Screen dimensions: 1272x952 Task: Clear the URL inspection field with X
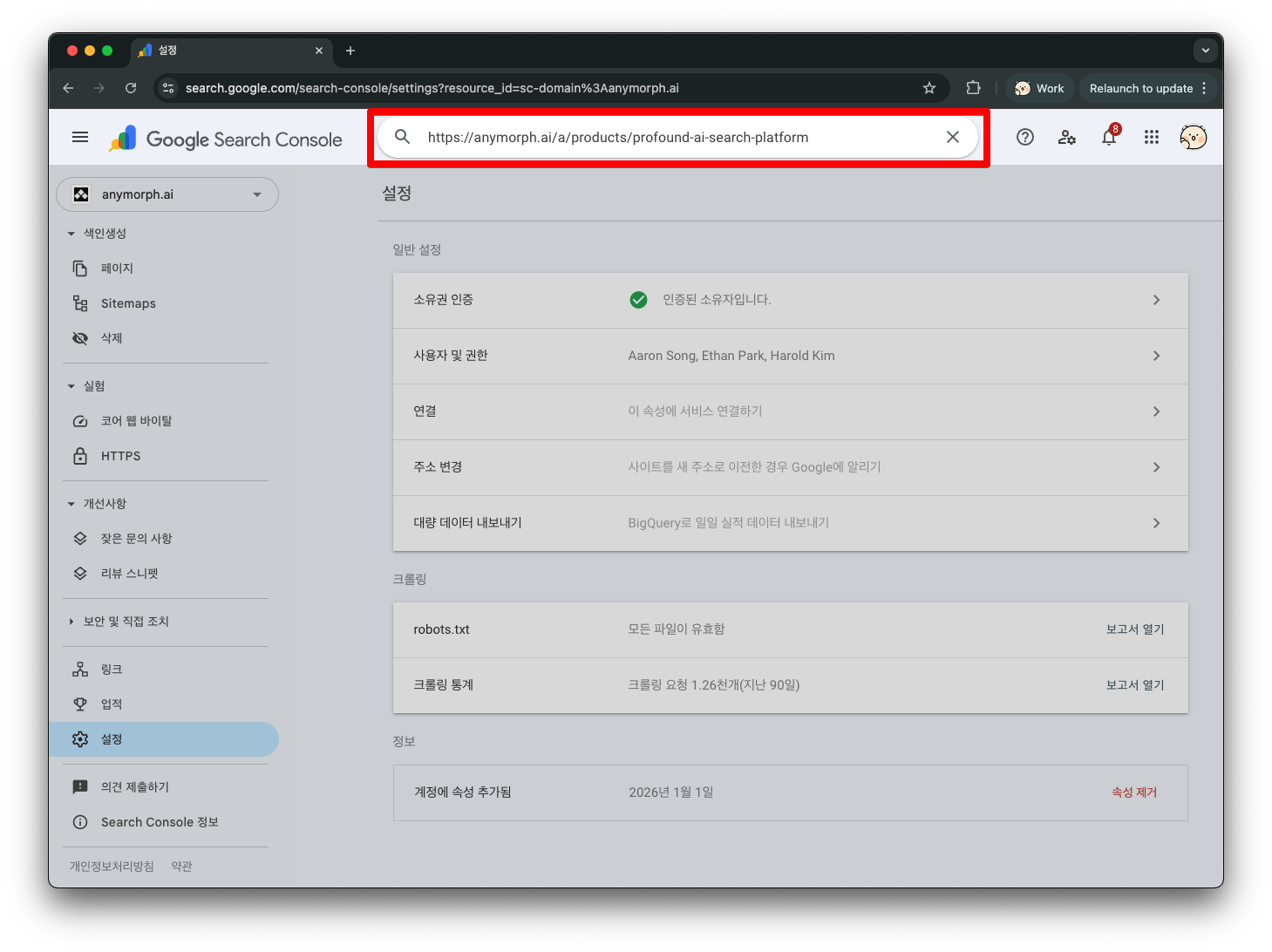click(952, 137)
